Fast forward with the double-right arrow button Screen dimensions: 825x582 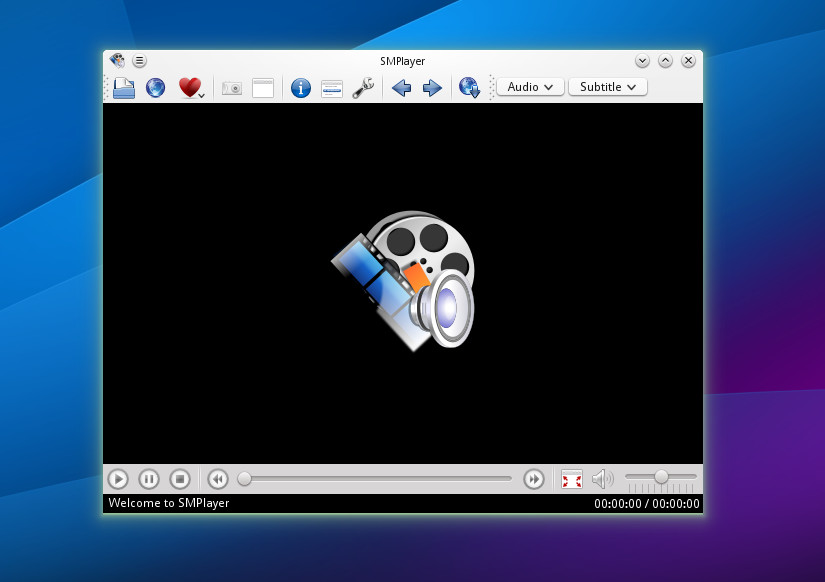534,479
